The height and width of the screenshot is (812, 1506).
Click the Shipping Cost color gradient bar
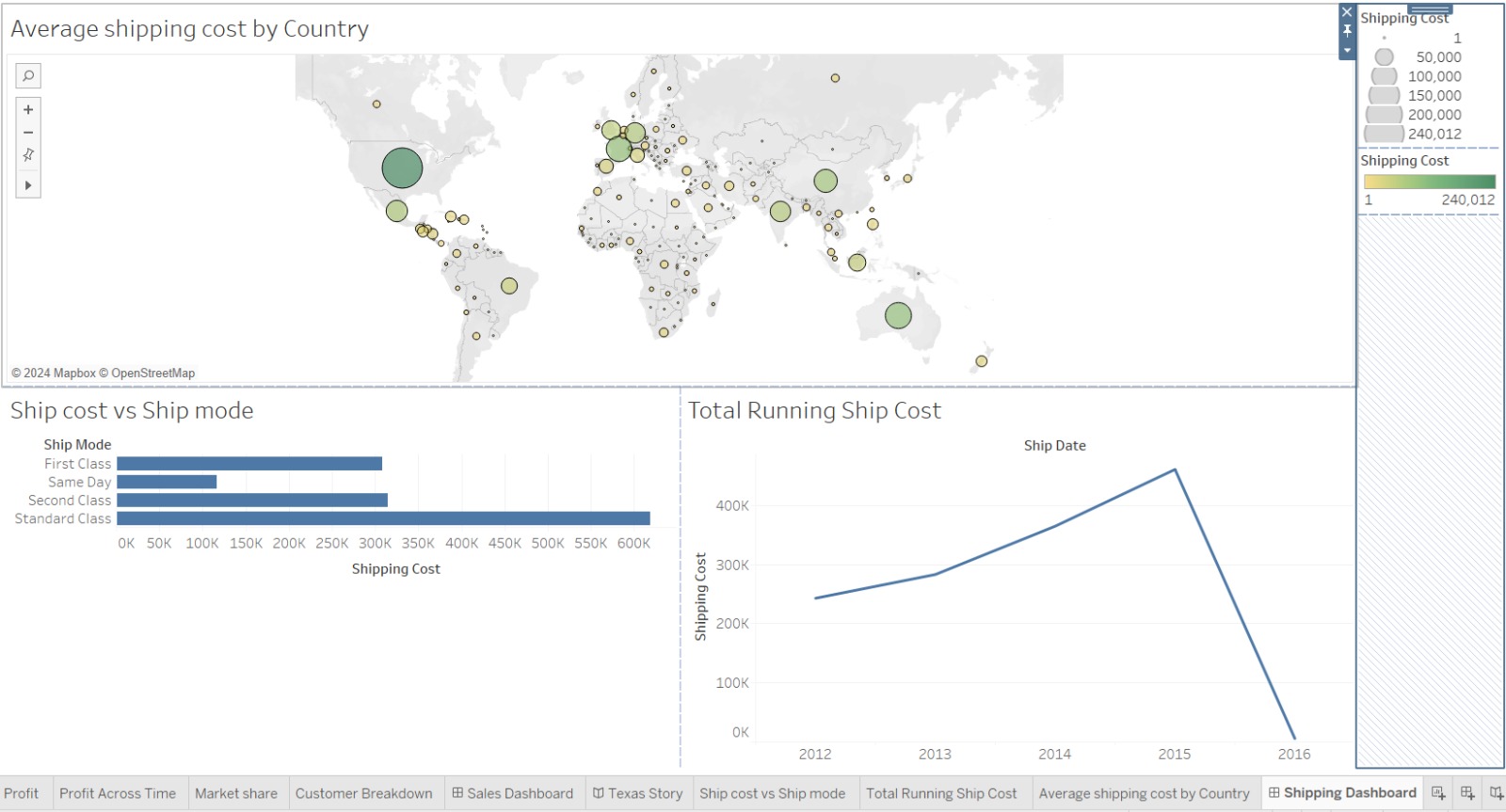pos(1430,182)
